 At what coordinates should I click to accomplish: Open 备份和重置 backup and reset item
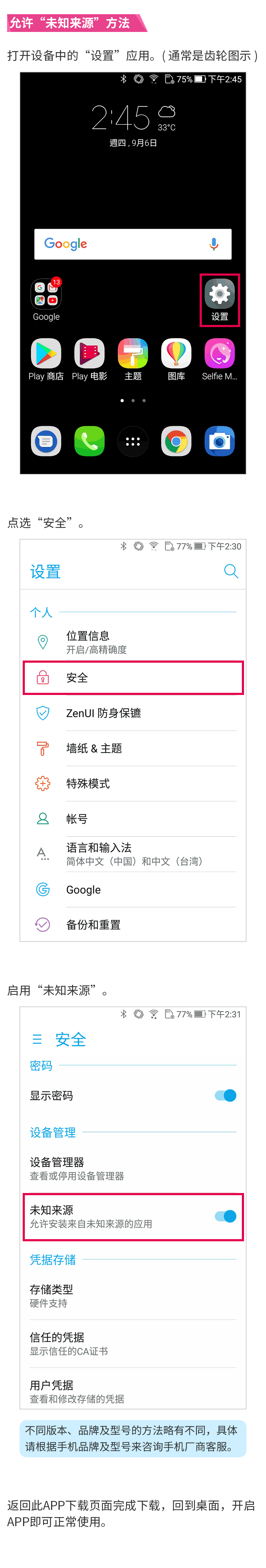coord(133,924)
